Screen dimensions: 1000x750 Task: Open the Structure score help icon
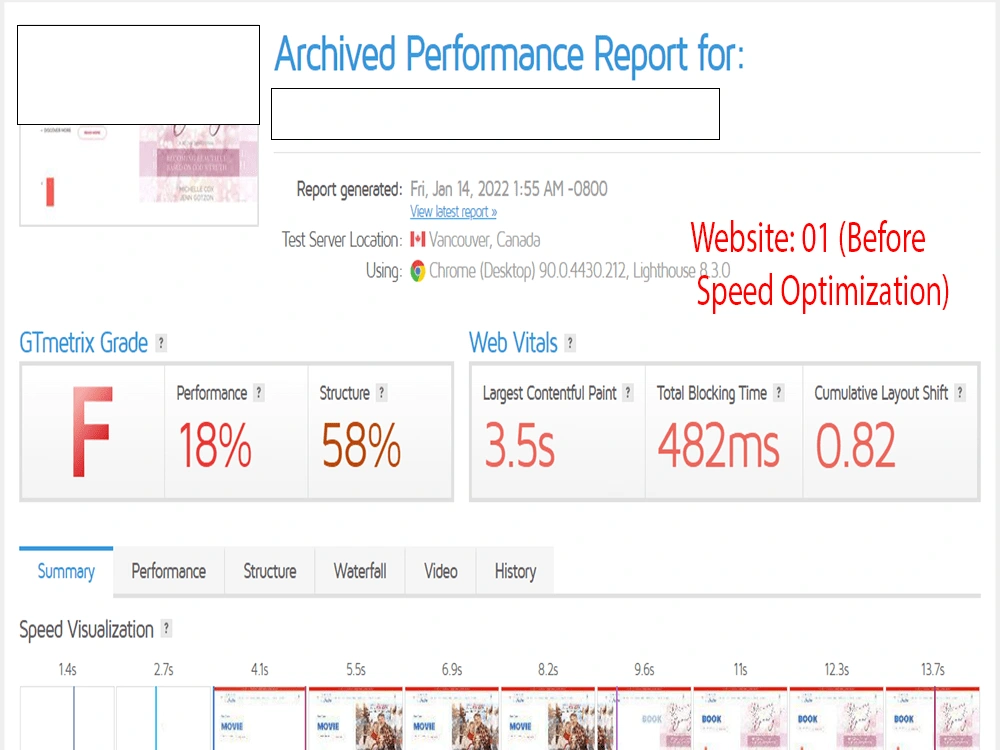[381, 393]
